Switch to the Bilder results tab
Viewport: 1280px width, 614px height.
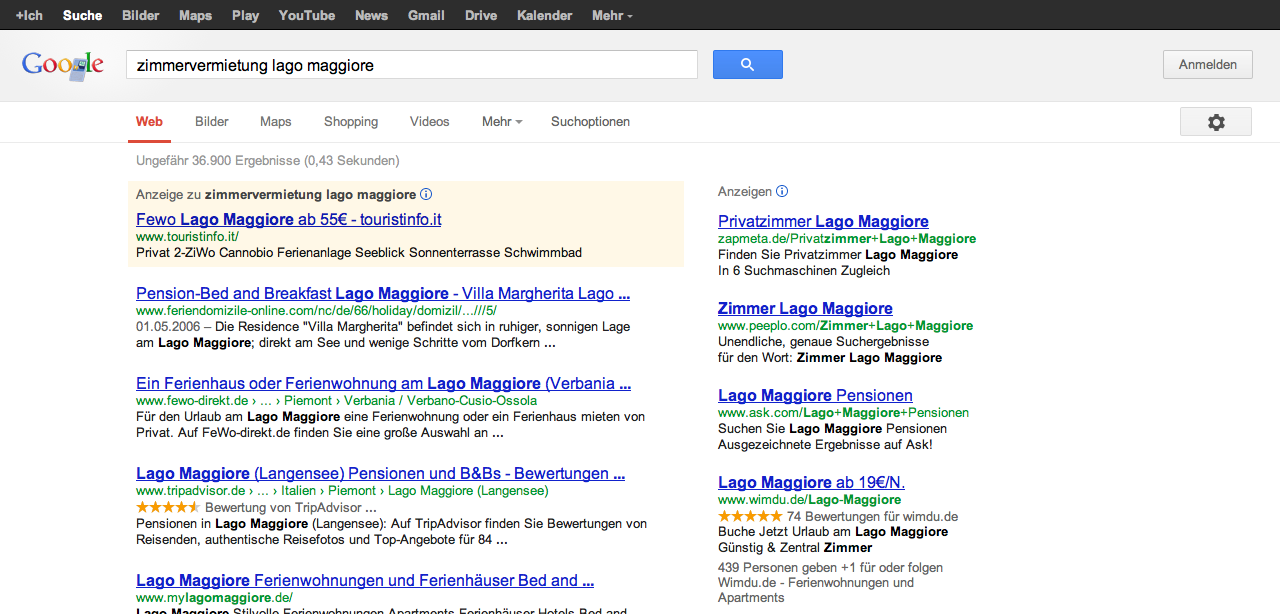(212, 122)
